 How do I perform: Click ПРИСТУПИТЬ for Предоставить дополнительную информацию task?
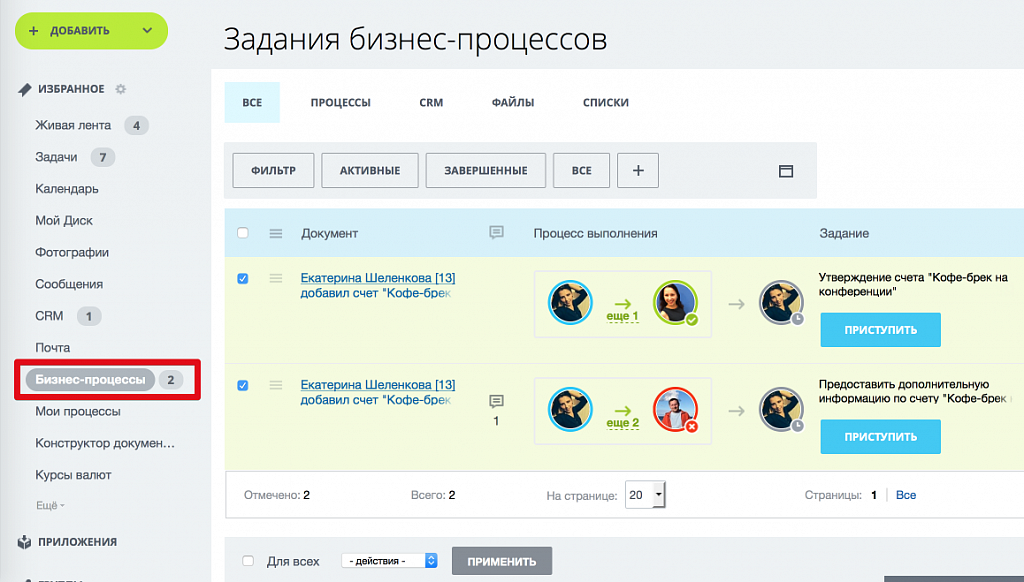click(880, 437)
